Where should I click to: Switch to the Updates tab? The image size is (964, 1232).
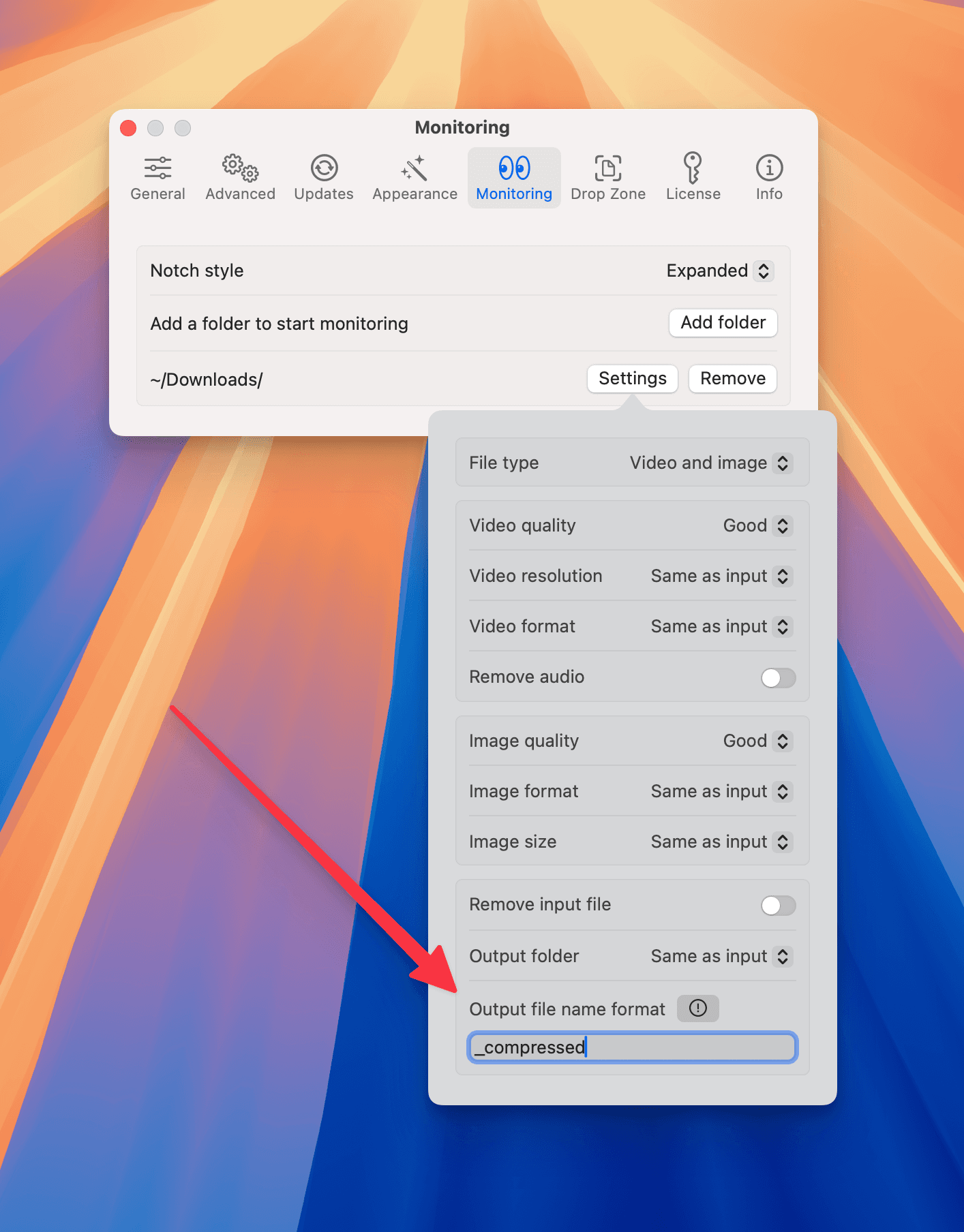point(324,178)
